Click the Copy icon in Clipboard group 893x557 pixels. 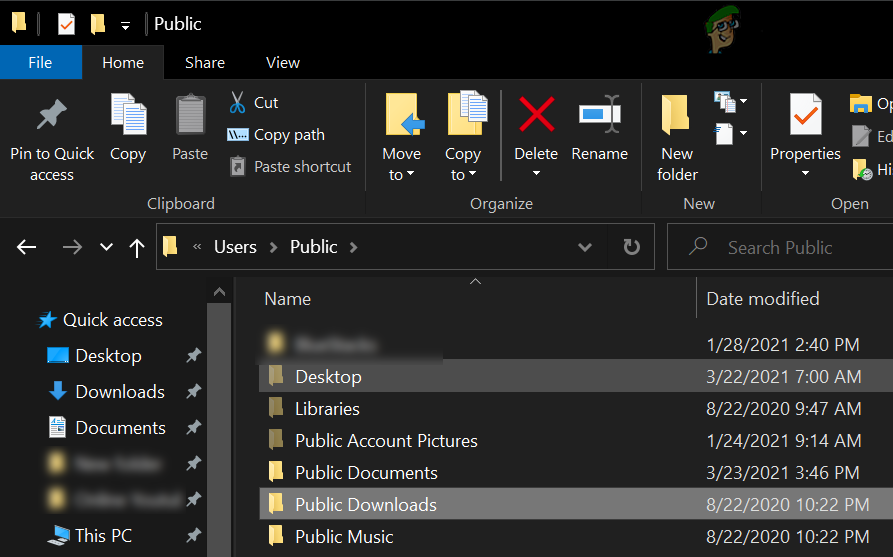[128, 116]
